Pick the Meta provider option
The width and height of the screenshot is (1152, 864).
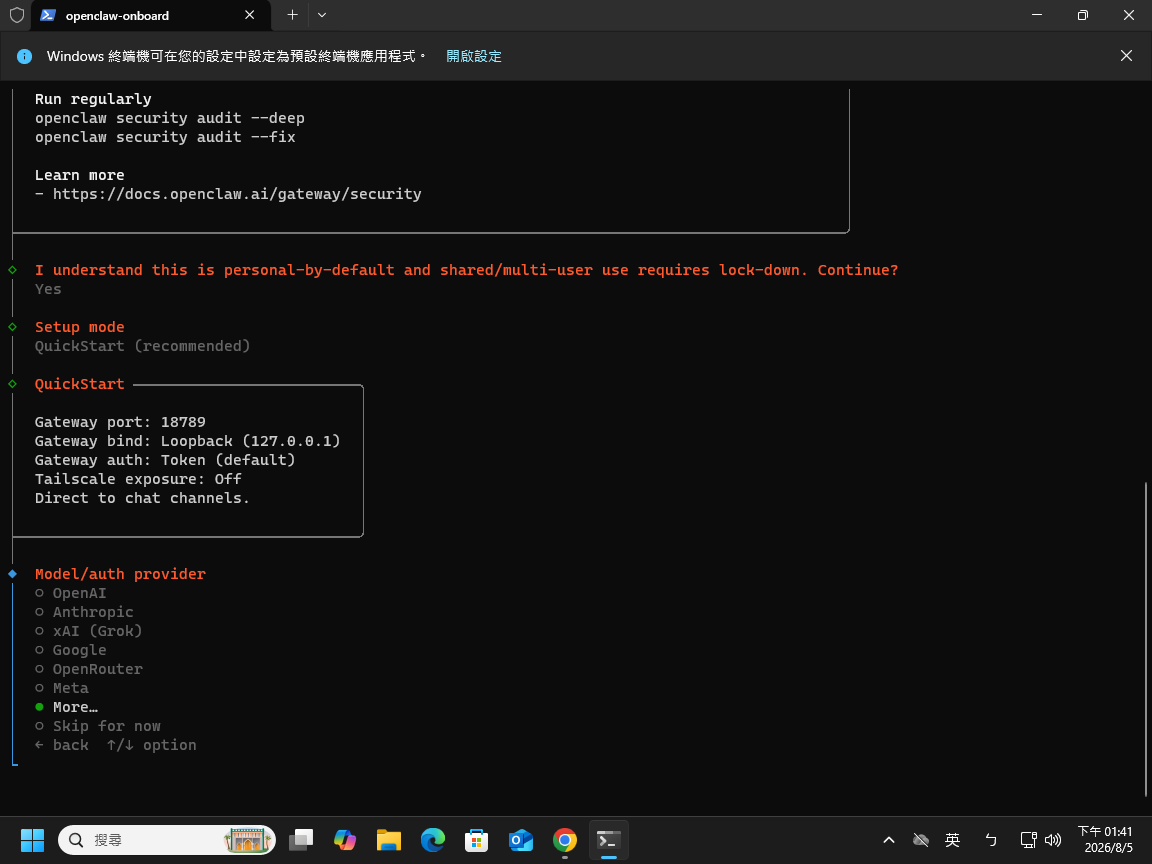pyautogui.click(x=62, y=688)
